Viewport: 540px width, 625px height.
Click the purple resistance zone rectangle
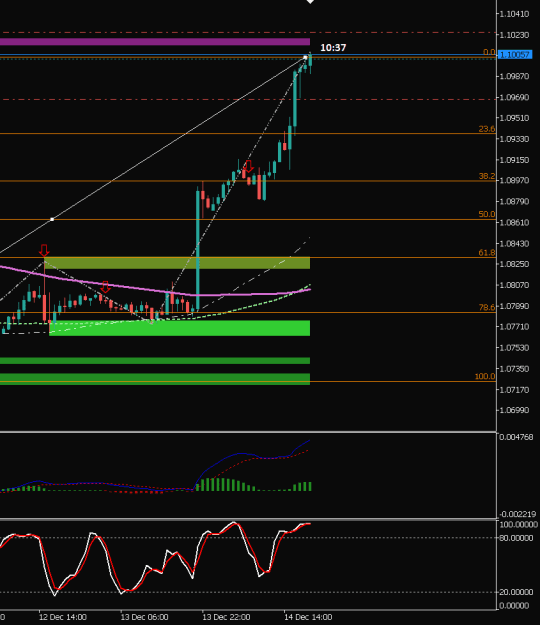155,42
